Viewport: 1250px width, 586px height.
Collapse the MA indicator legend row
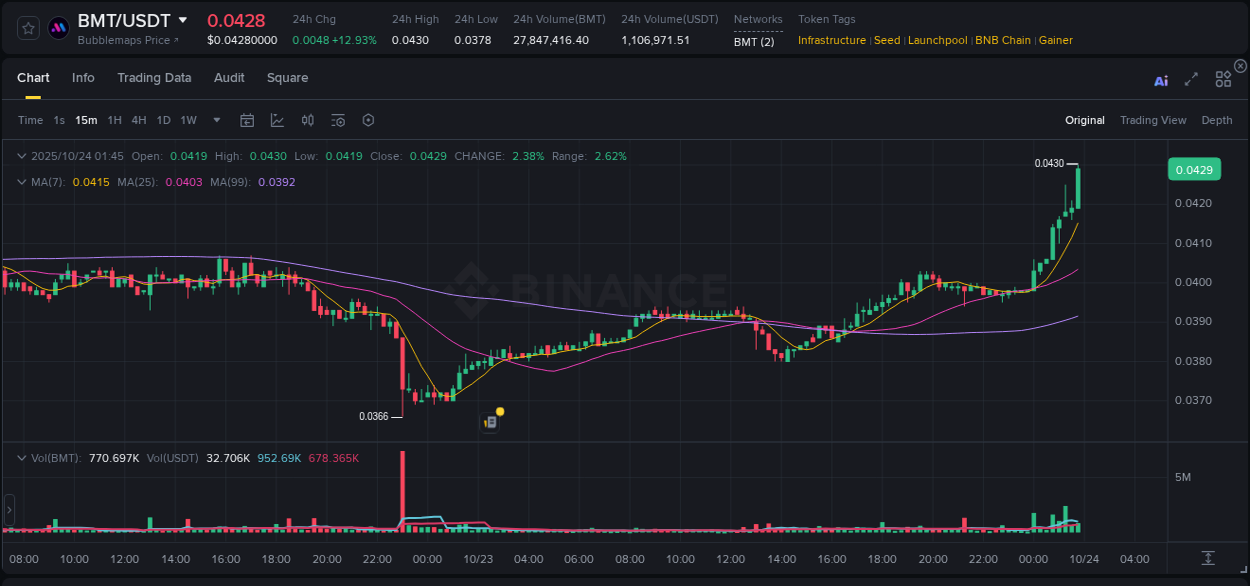coord(20,182)
